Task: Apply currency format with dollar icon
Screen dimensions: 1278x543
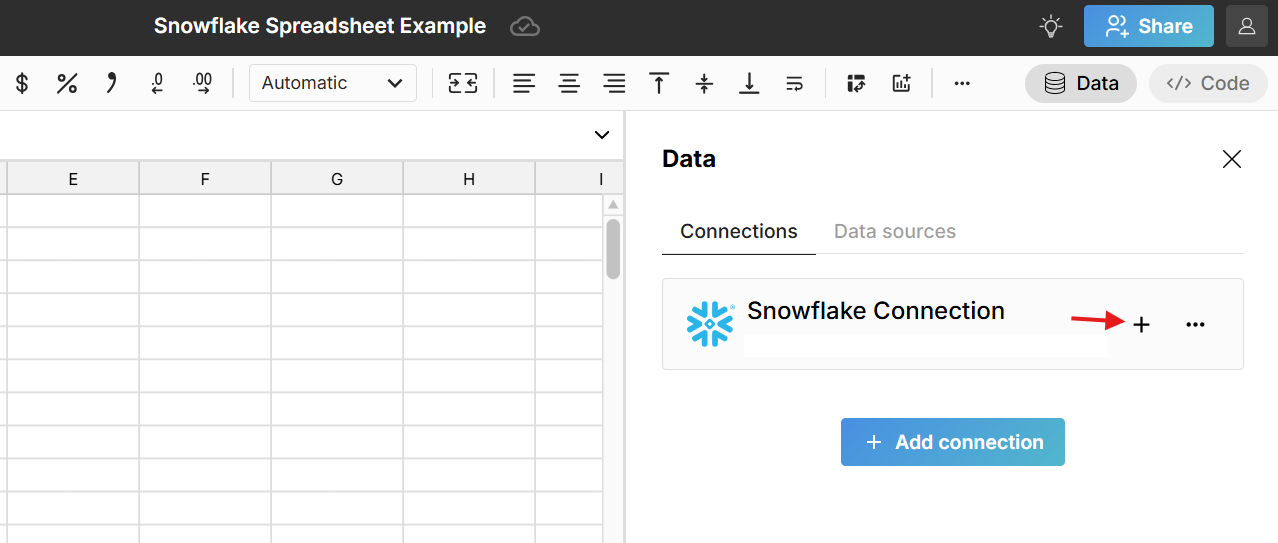Action: click(x=22, y=84)
